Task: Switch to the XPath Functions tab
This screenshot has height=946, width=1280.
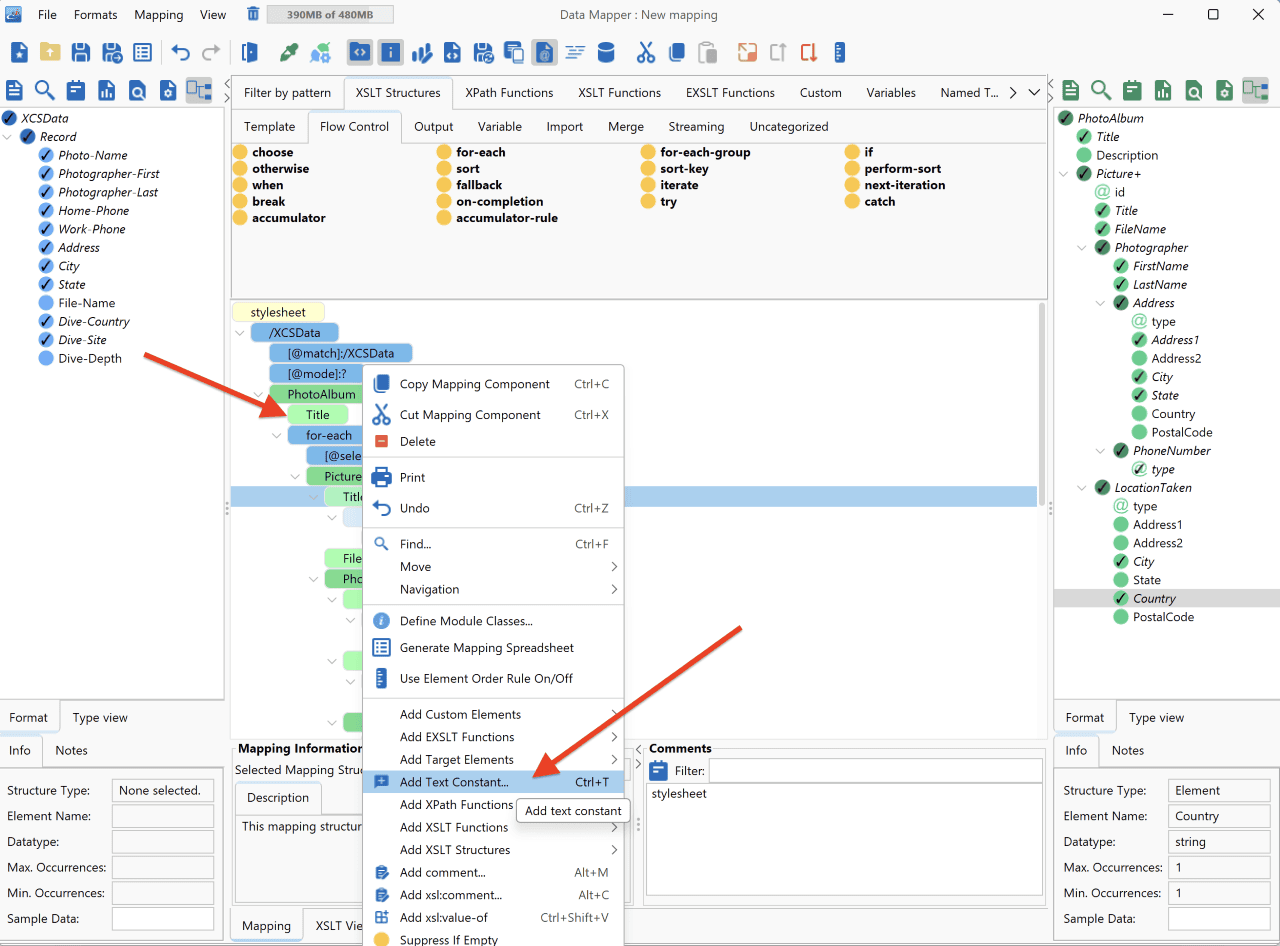Action: [x=509, y=93]
